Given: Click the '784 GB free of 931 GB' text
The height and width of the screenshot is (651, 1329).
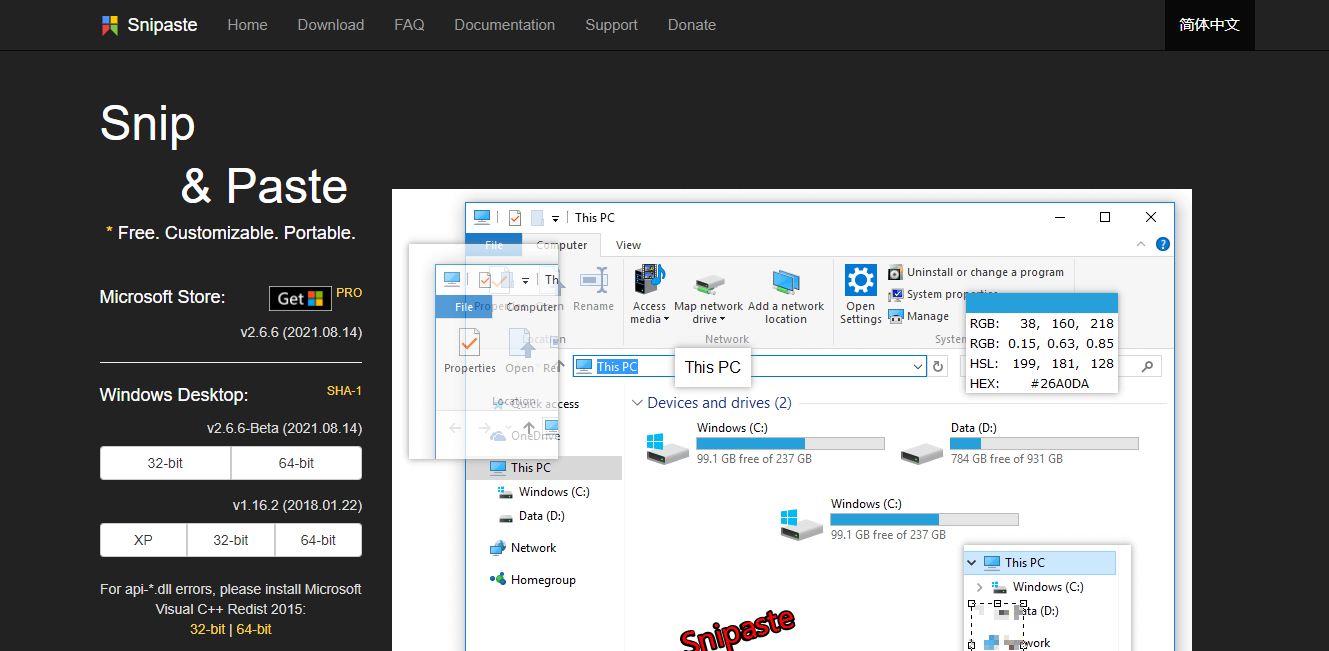Looking at the screenshot, I should 1006,459.
